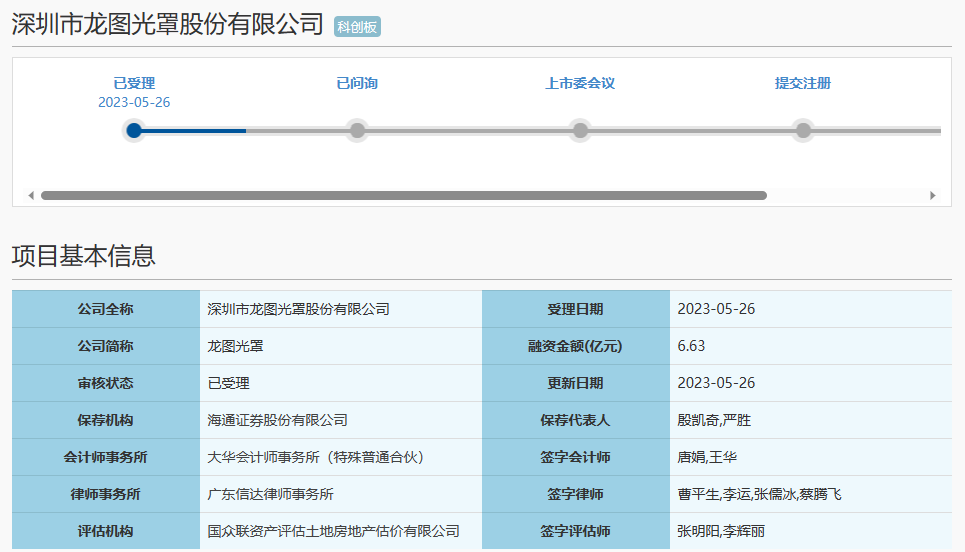
Task: Click the horizontal timeline scrollbar thumb
Action: pyautogui.click(x=404, y=196)
